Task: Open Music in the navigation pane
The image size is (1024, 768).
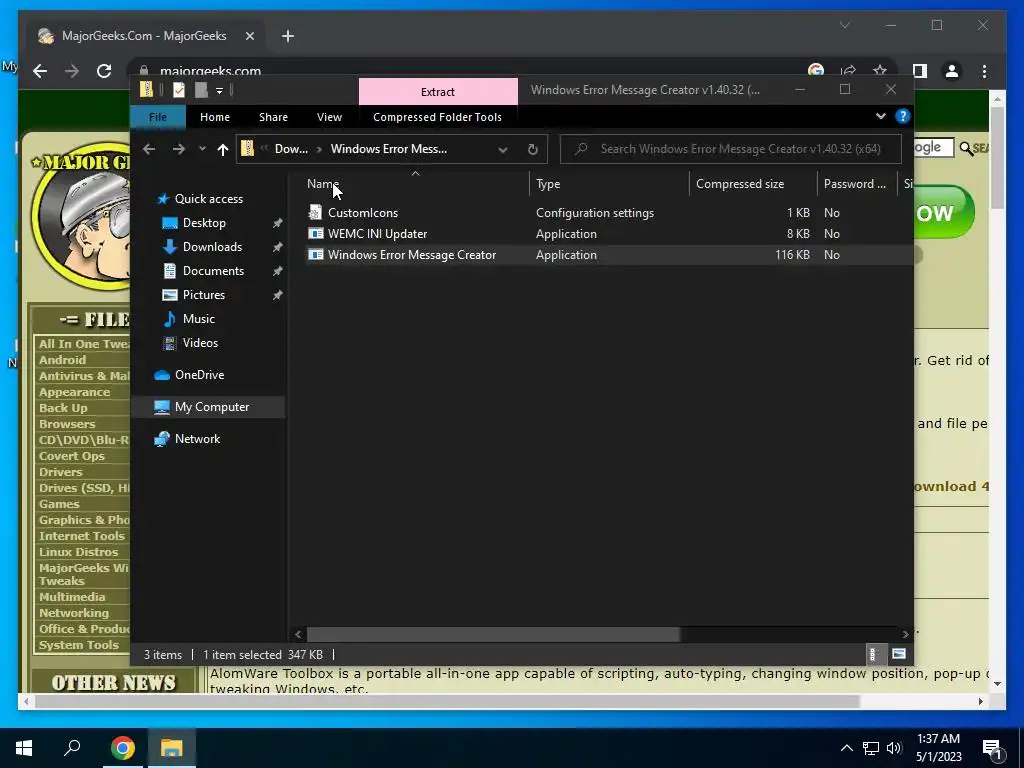Action: [199, 319]
